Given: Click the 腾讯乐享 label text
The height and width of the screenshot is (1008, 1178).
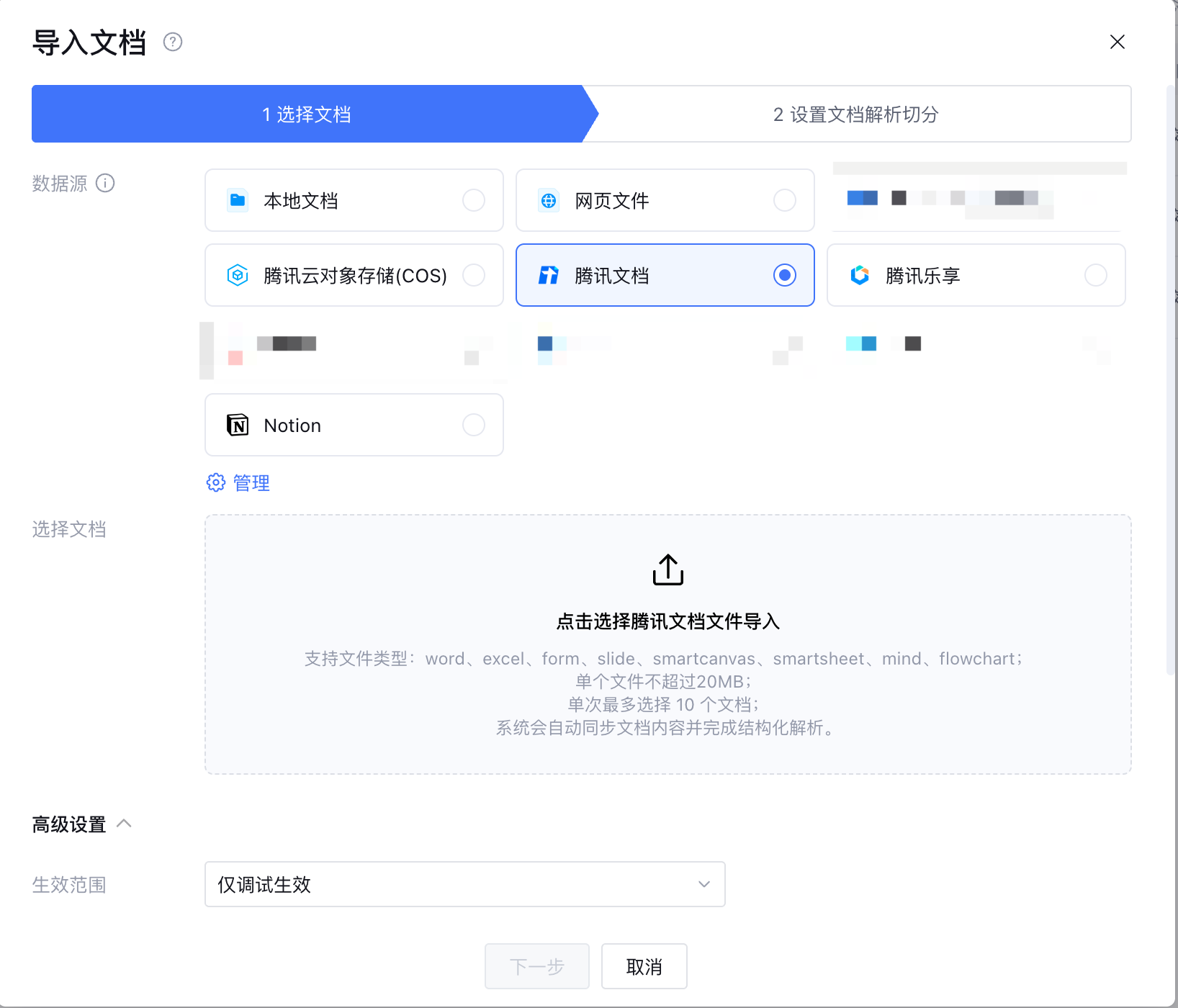Looking at the screenshot, I should 923,276.
